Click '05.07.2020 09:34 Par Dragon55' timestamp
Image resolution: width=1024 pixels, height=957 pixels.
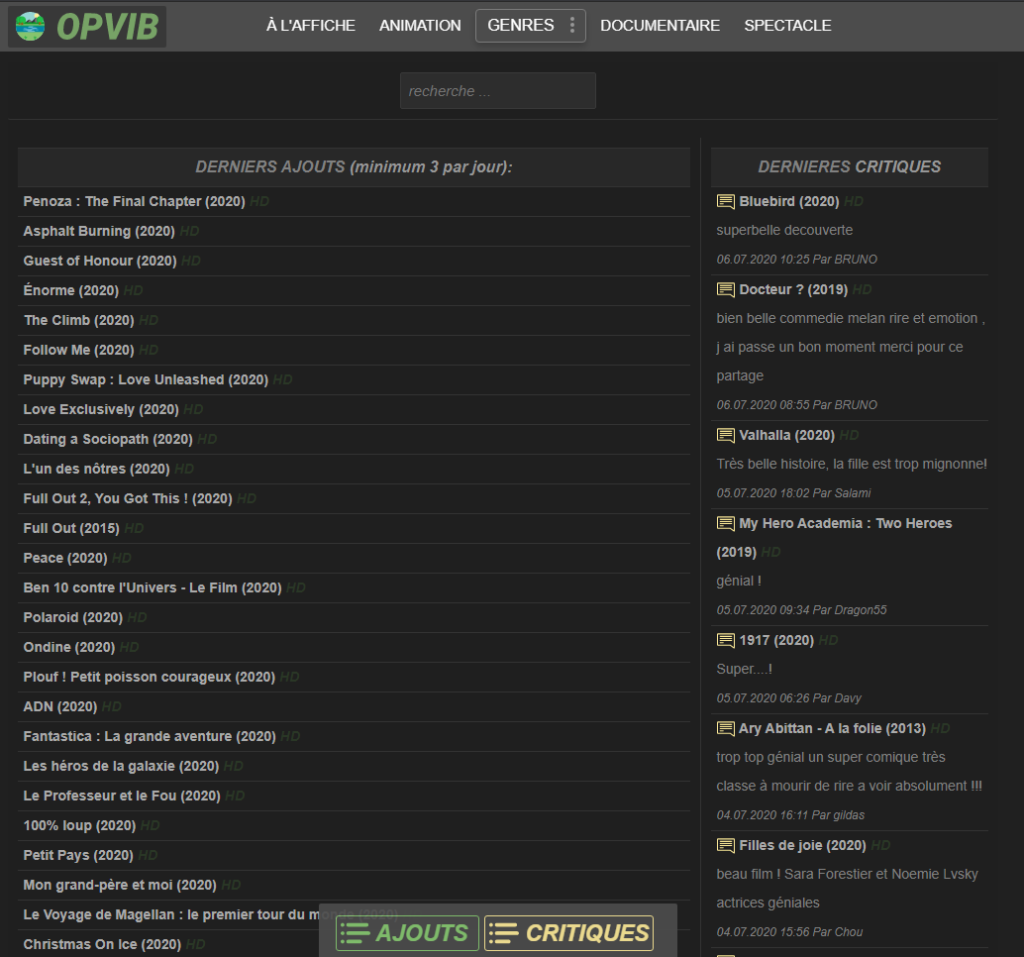(x=801, y=610)
